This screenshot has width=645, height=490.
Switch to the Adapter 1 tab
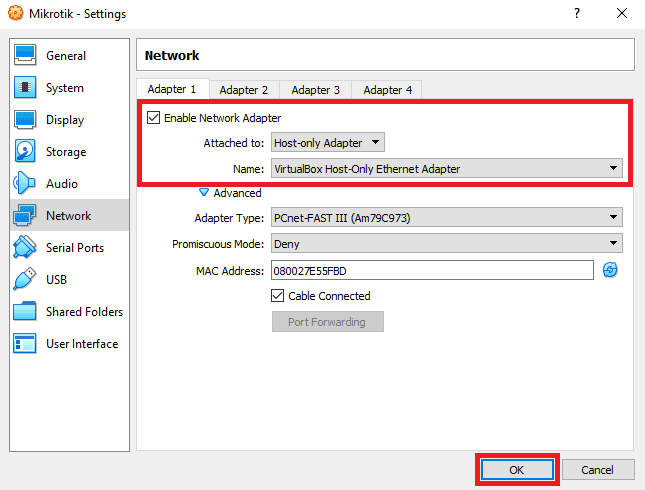tap(172, 89)
